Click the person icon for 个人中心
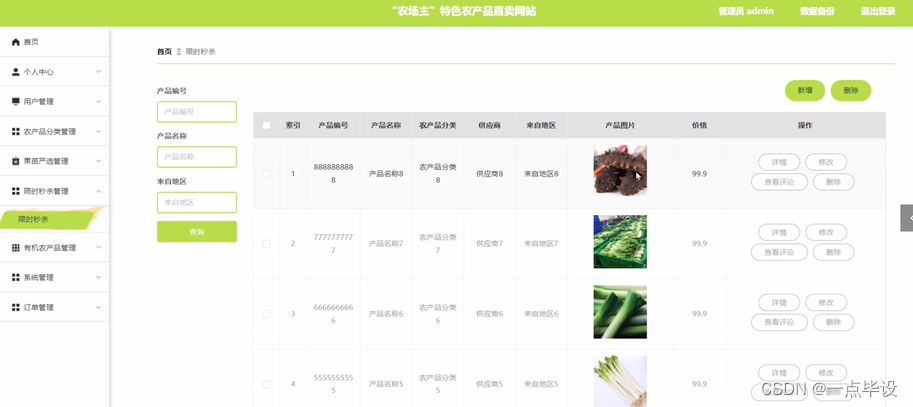Screen dimensions: 913x407 click(x=16, y=72)
